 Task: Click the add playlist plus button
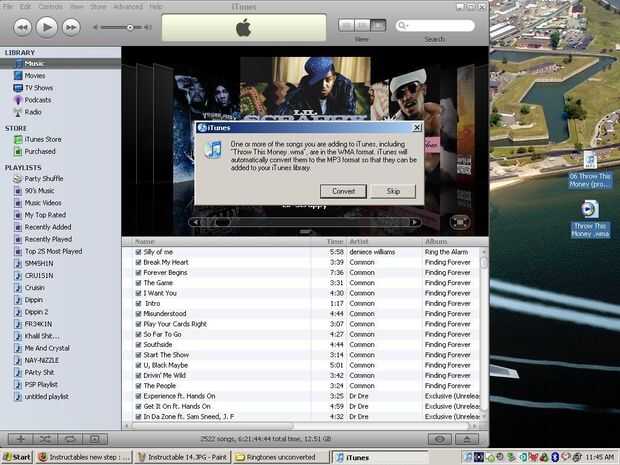[21, 439]
